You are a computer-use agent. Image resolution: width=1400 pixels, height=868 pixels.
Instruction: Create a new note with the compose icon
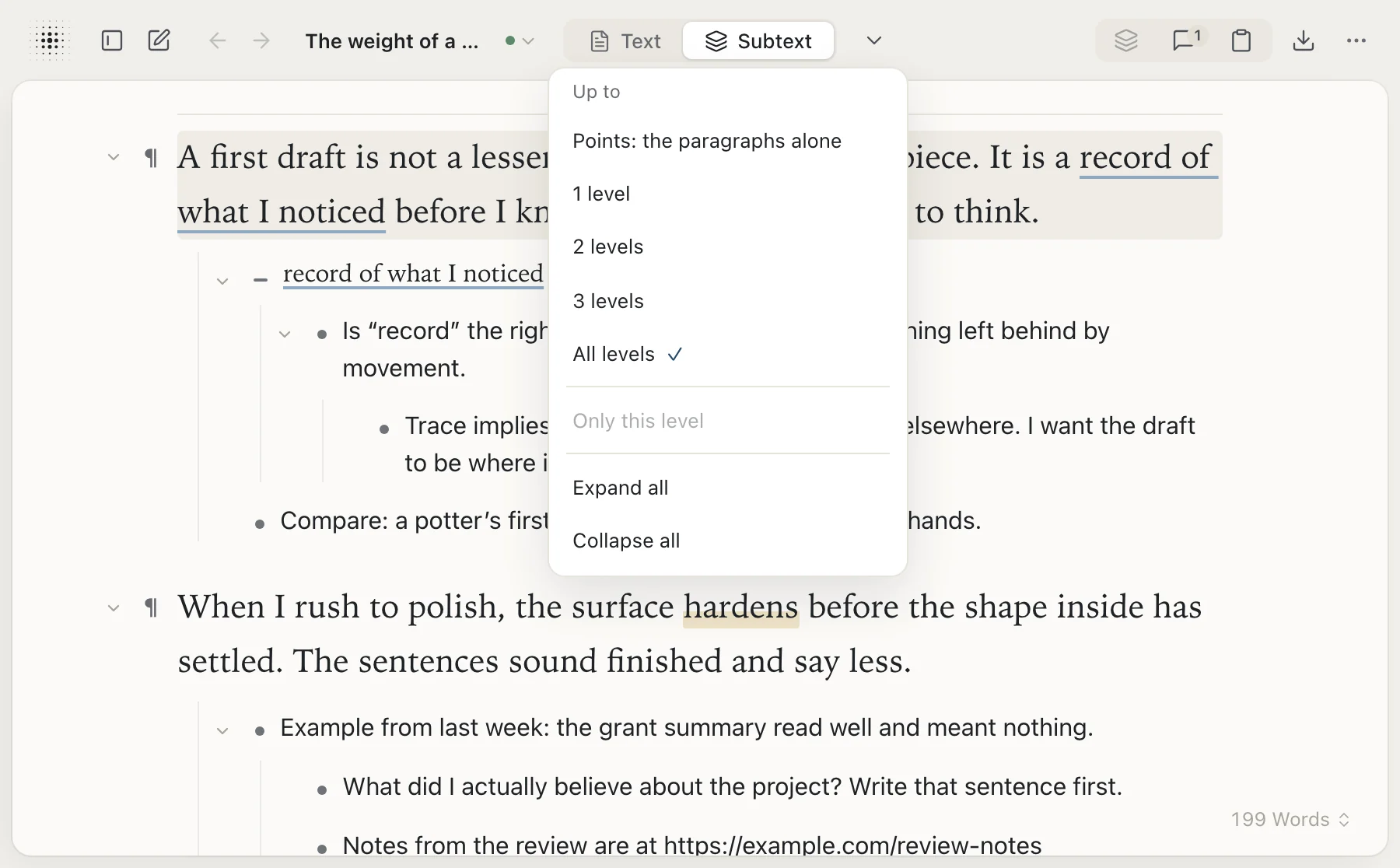159,40
